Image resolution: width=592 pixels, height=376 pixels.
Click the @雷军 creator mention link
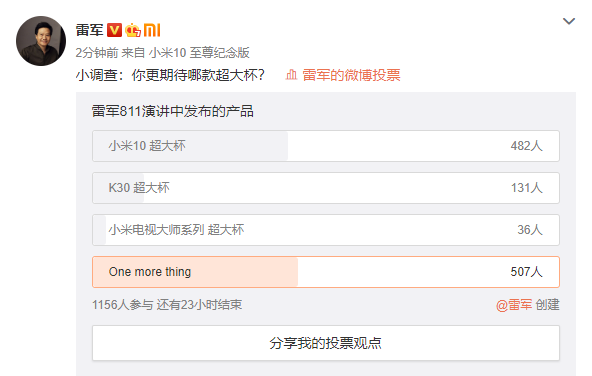point(514,305)
